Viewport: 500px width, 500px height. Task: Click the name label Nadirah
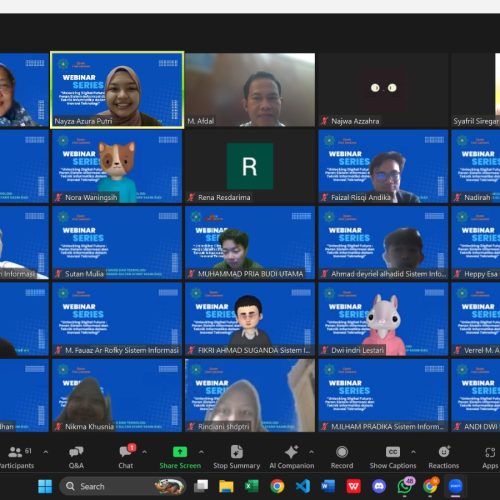(477, 198)
